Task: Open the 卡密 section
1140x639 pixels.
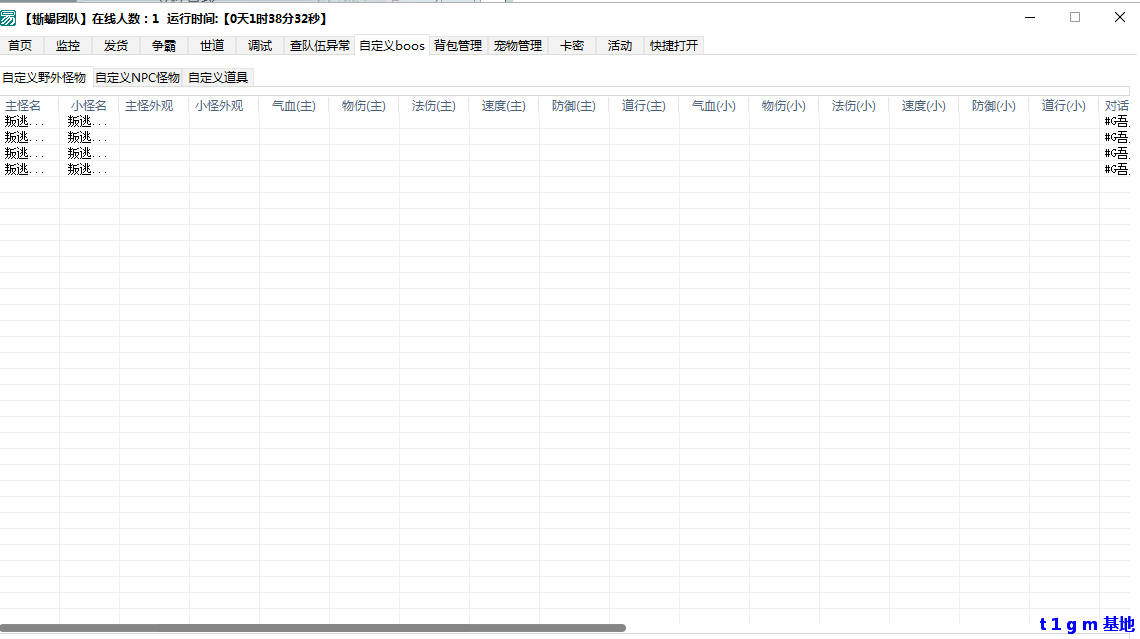Action: coord(570,45)
